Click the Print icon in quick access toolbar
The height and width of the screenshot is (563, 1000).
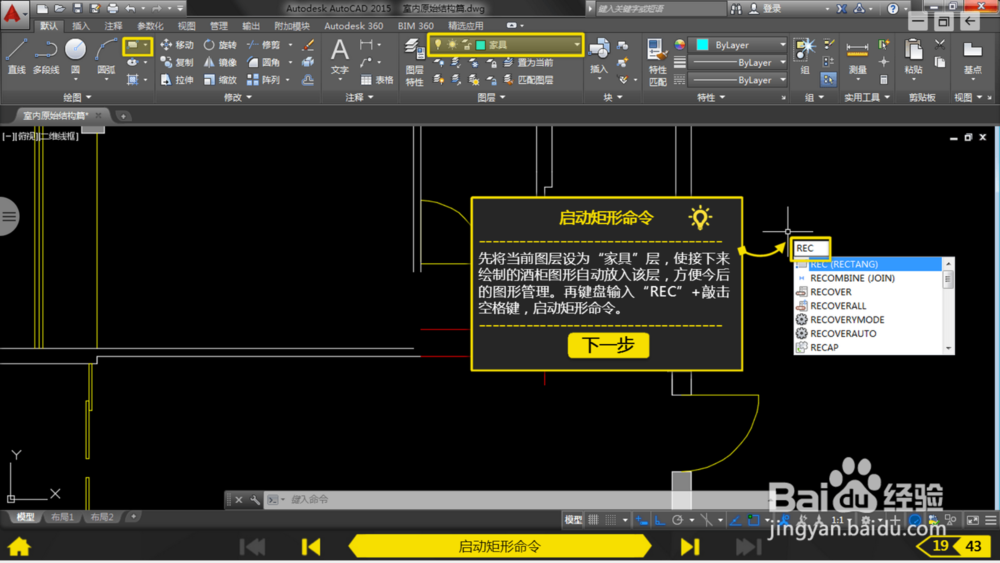click(113, 8)
